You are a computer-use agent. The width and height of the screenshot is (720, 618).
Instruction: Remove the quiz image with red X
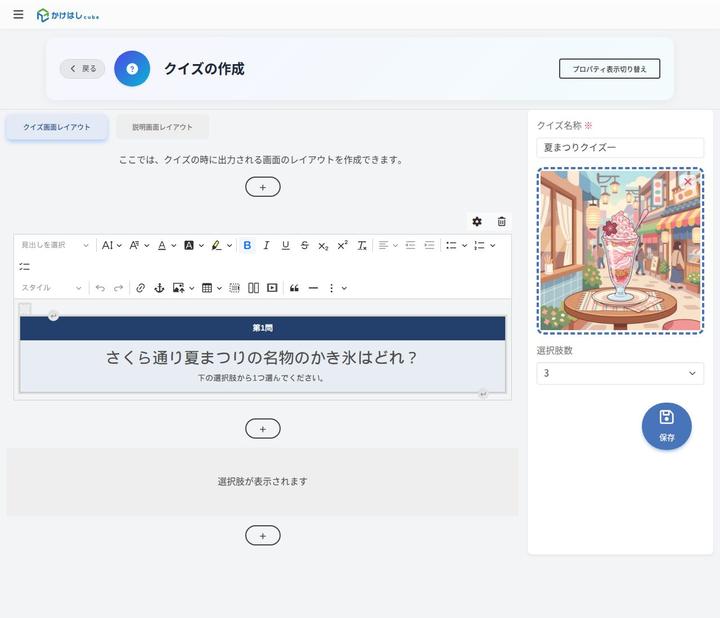pos(687,181)
